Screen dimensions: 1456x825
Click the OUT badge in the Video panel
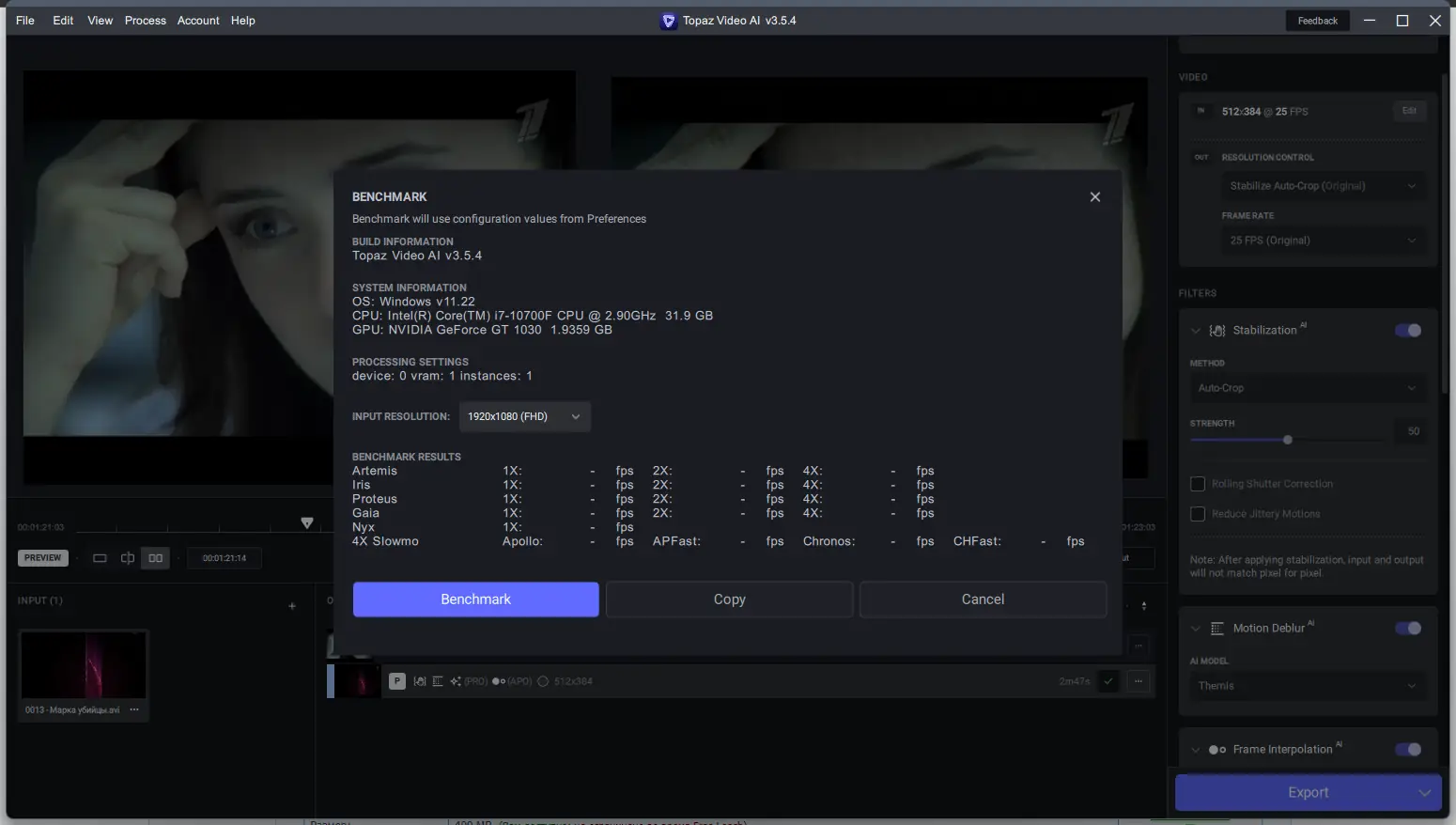(x=1201, y=157)
